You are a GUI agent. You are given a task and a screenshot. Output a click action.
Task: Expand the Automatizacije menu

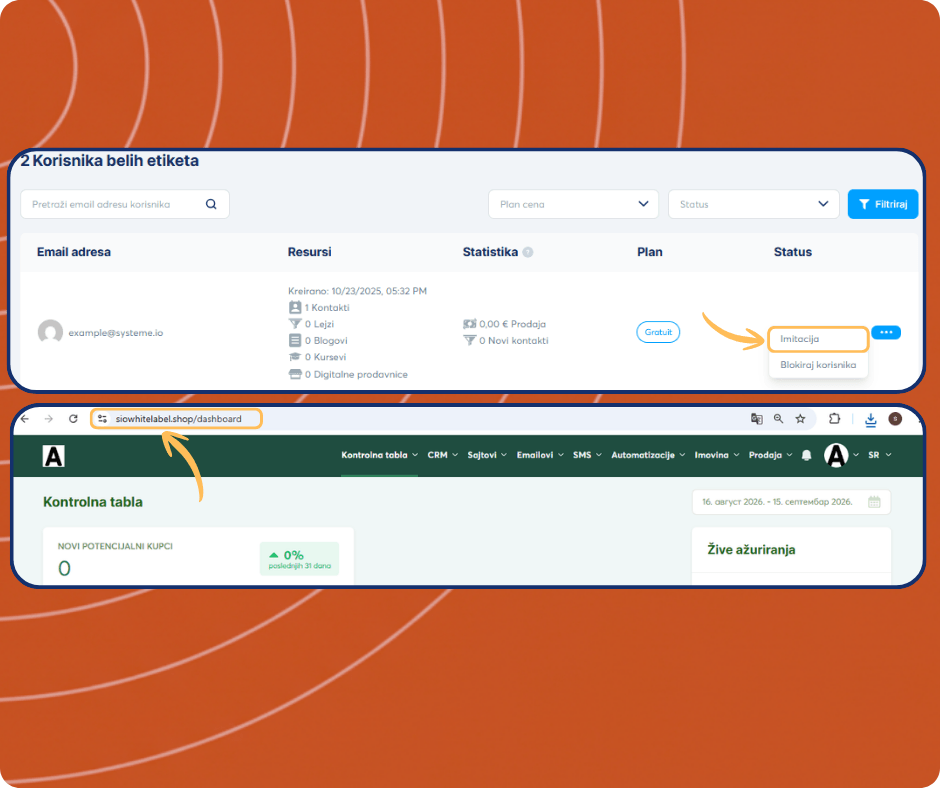coord(648,455)
